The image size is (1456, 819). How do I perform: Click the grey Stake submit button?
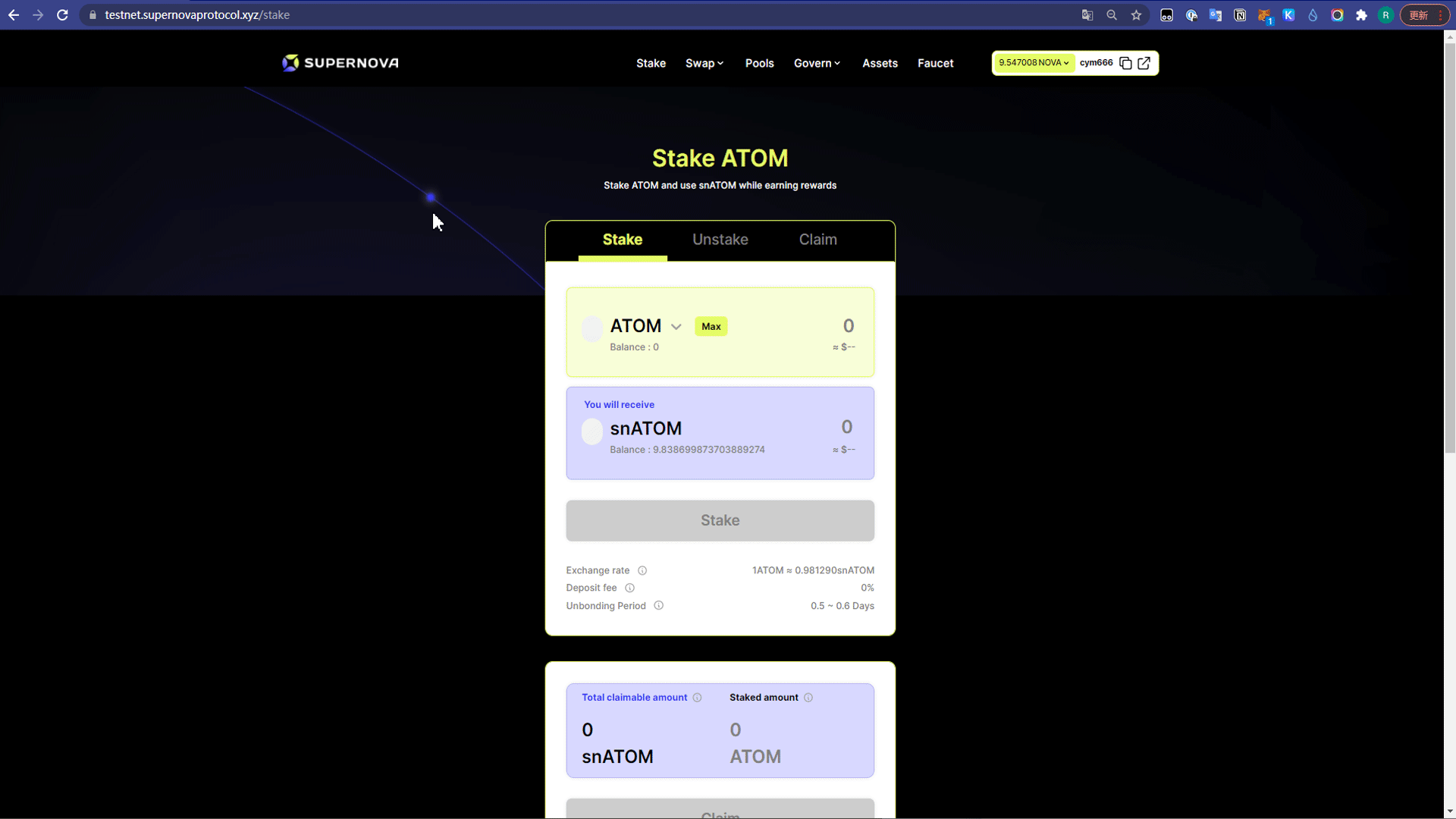[x=720, y=520]
